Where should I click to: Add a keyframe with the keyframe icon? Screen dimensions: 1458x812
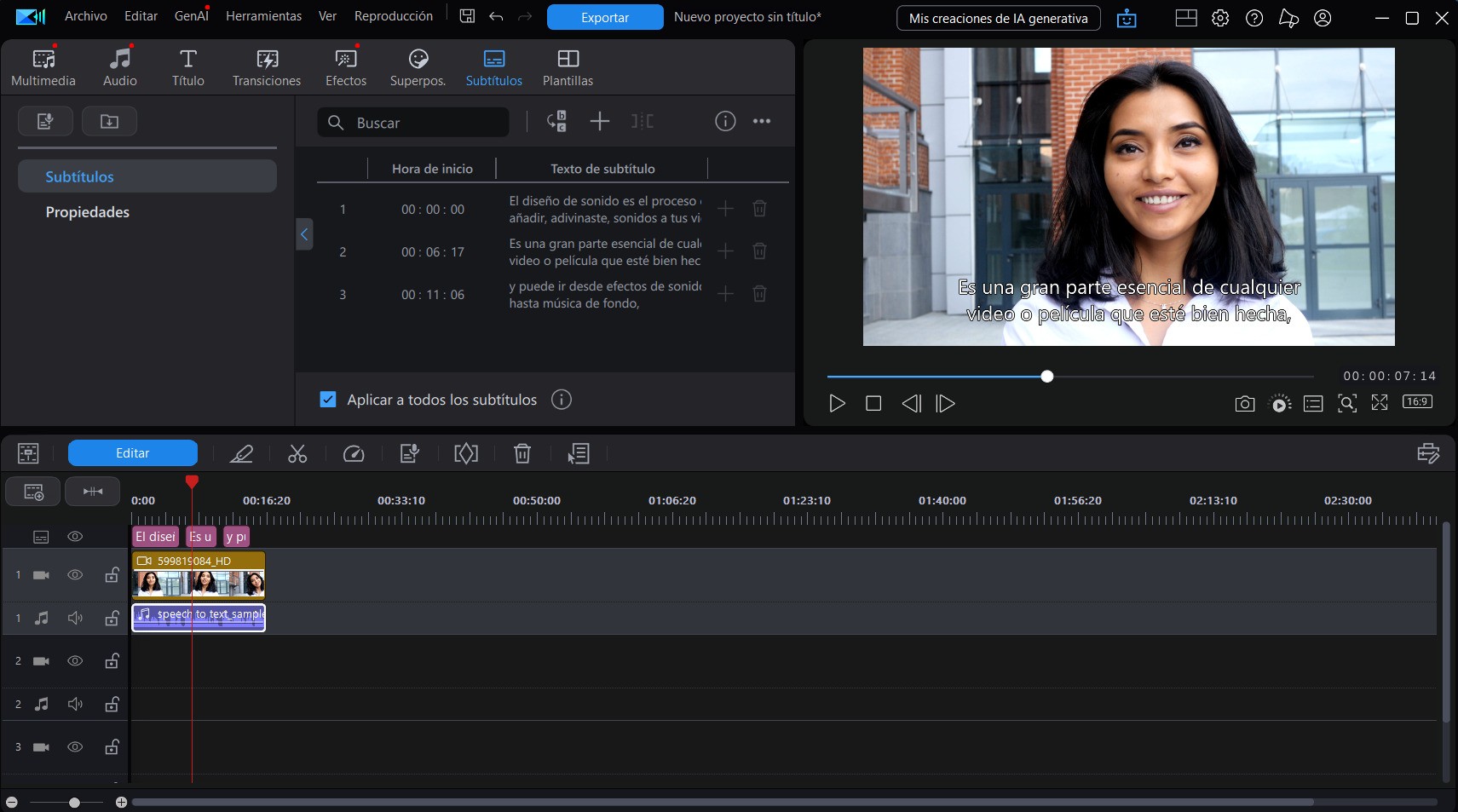(465, 453)
